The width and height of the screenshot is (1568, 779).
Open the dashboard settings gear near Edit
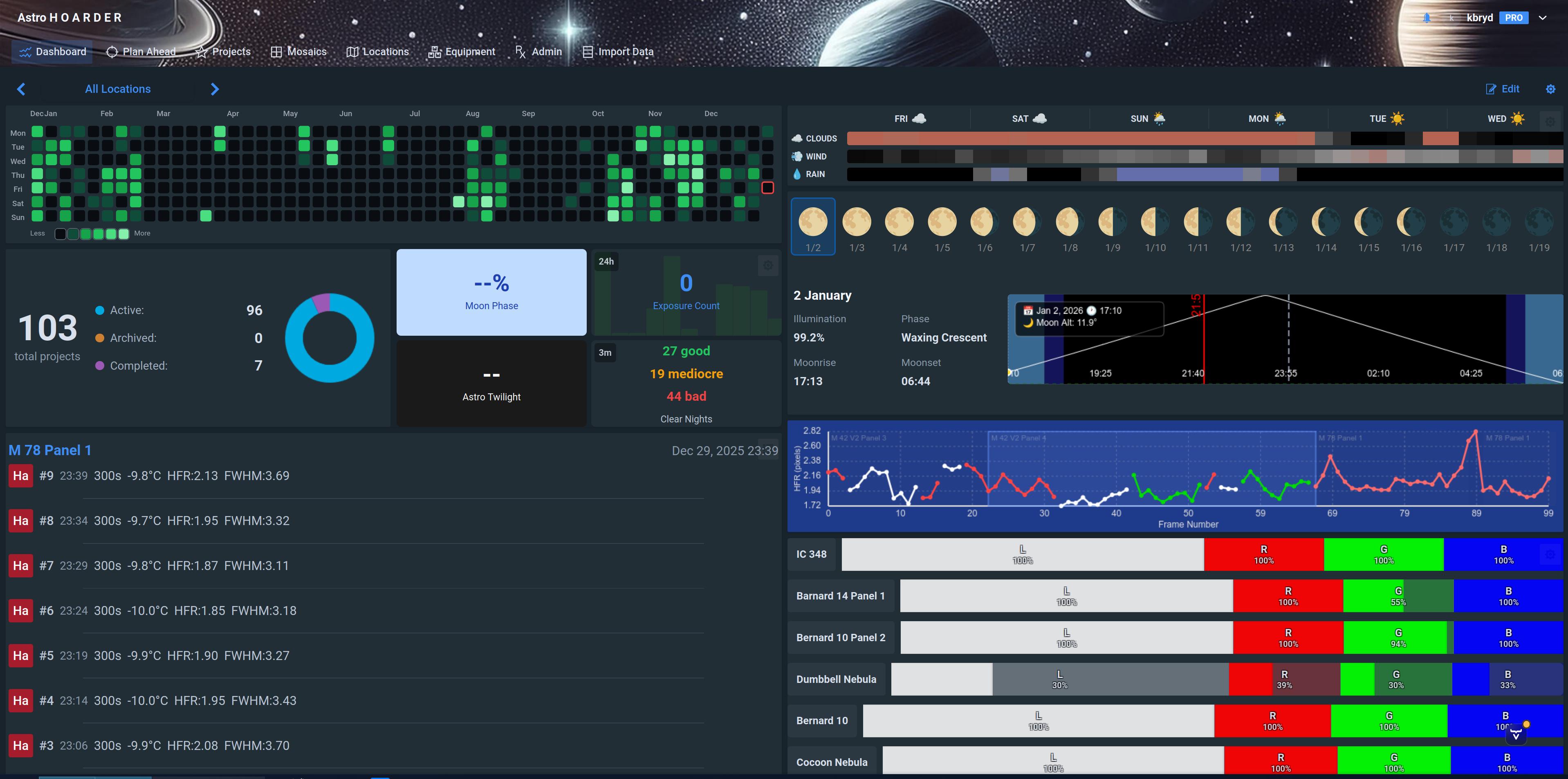click(1550, 89)
